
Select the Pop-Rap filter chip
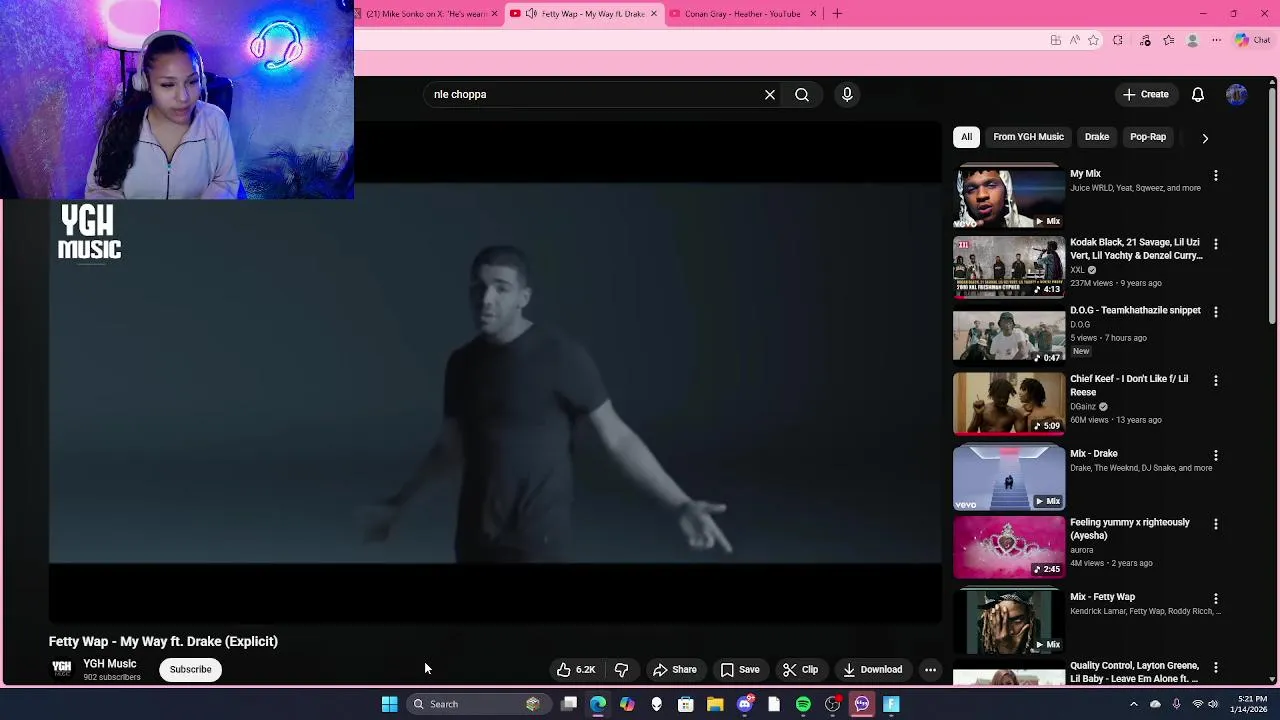1148,137
